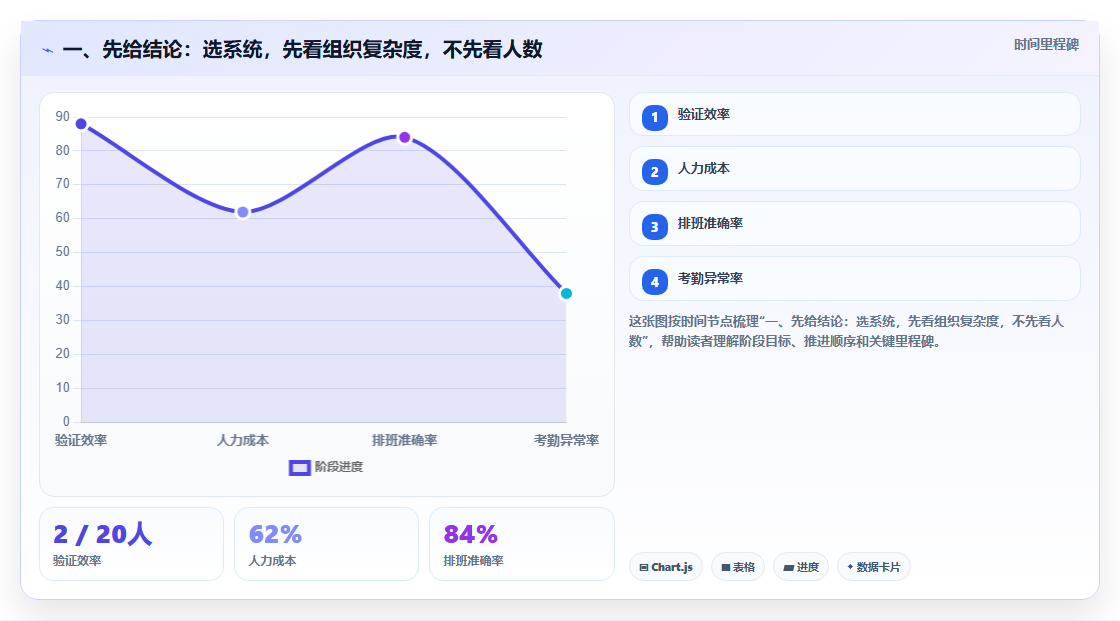Click the 人力成本 x-axis label
The width and height of the screenshot is (1120, 621).
(x=243, y=441)
